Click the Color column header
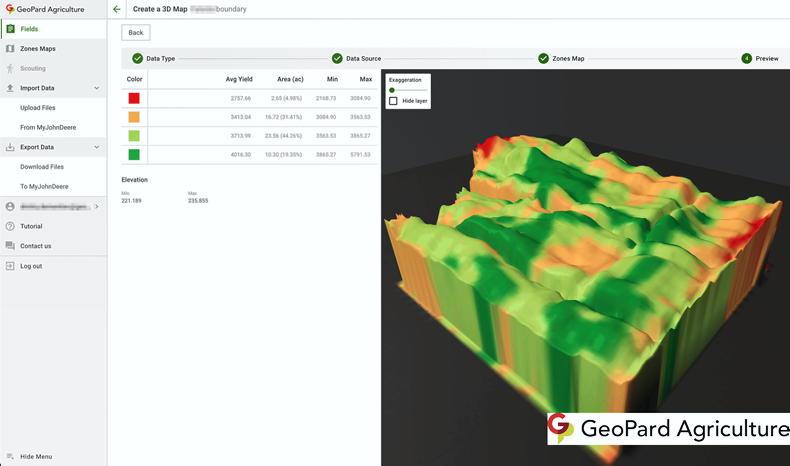Image resolution: width=790 pixels, height=466 pixels. pyautogui.click(x=135, y=79)
